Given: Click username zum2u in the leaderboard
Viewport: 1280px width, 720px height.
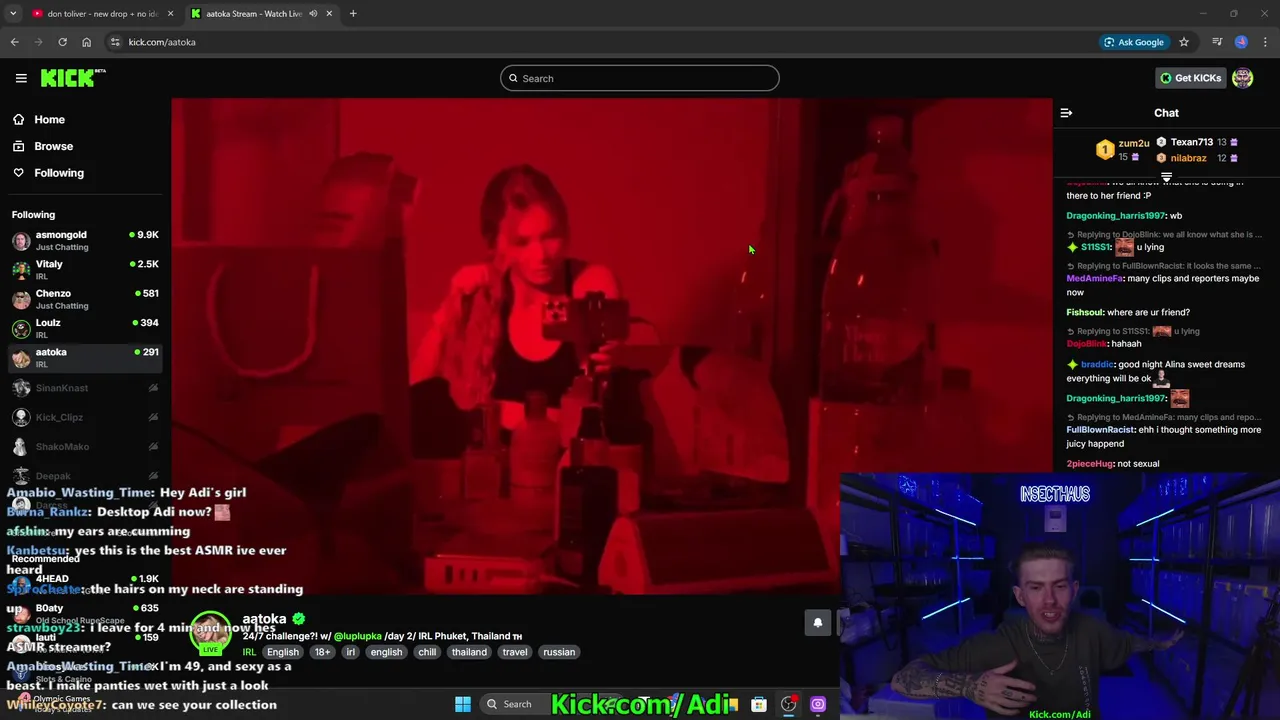Looking at the screenshot, I should (1134, 143).
